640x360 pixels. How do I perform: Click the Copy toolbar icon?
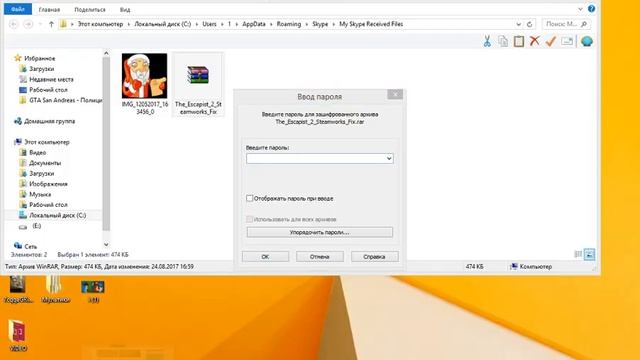(503, 41)
